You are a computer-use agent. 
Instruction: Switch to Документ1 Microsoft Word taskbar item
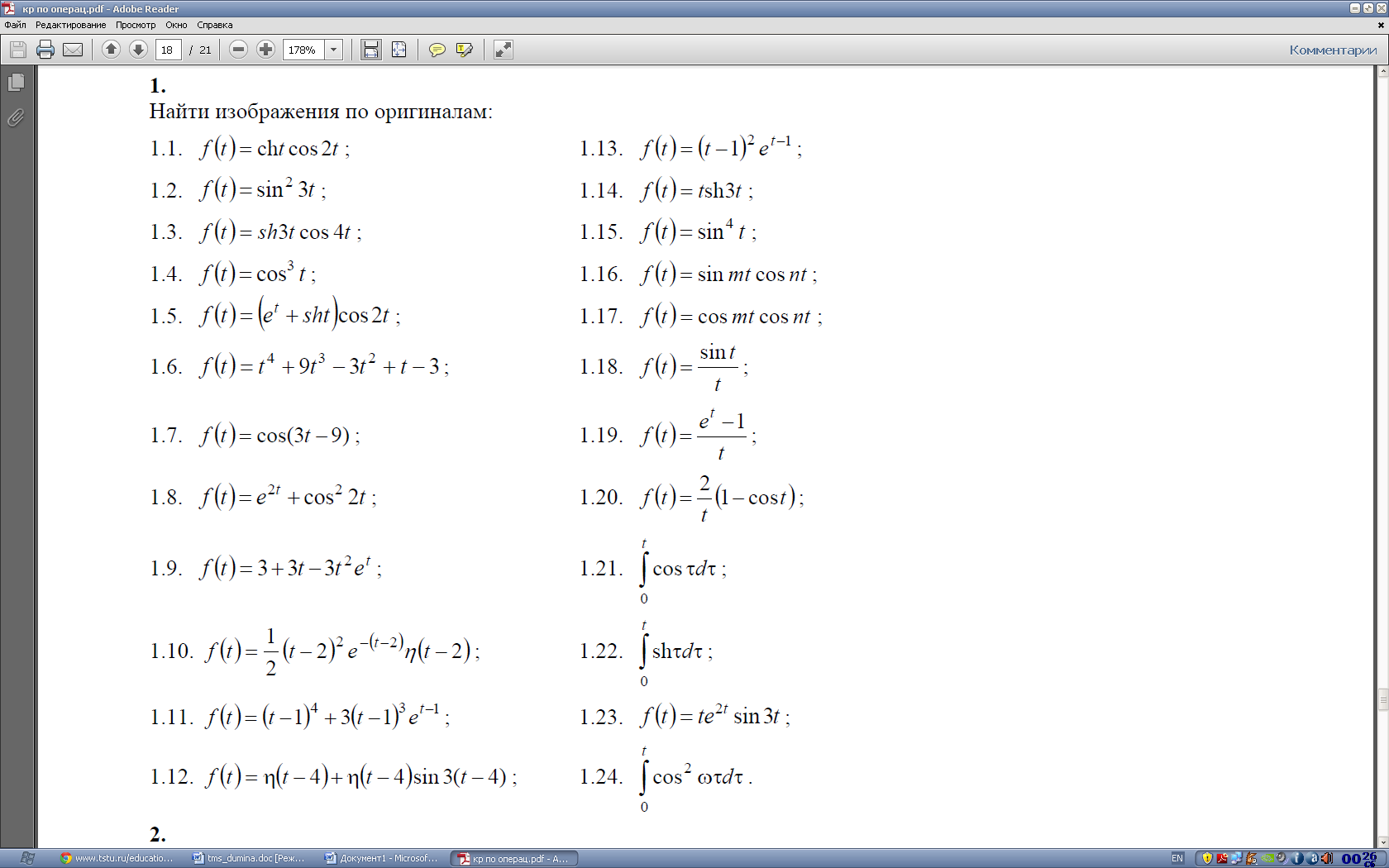(x=381, y=858)
